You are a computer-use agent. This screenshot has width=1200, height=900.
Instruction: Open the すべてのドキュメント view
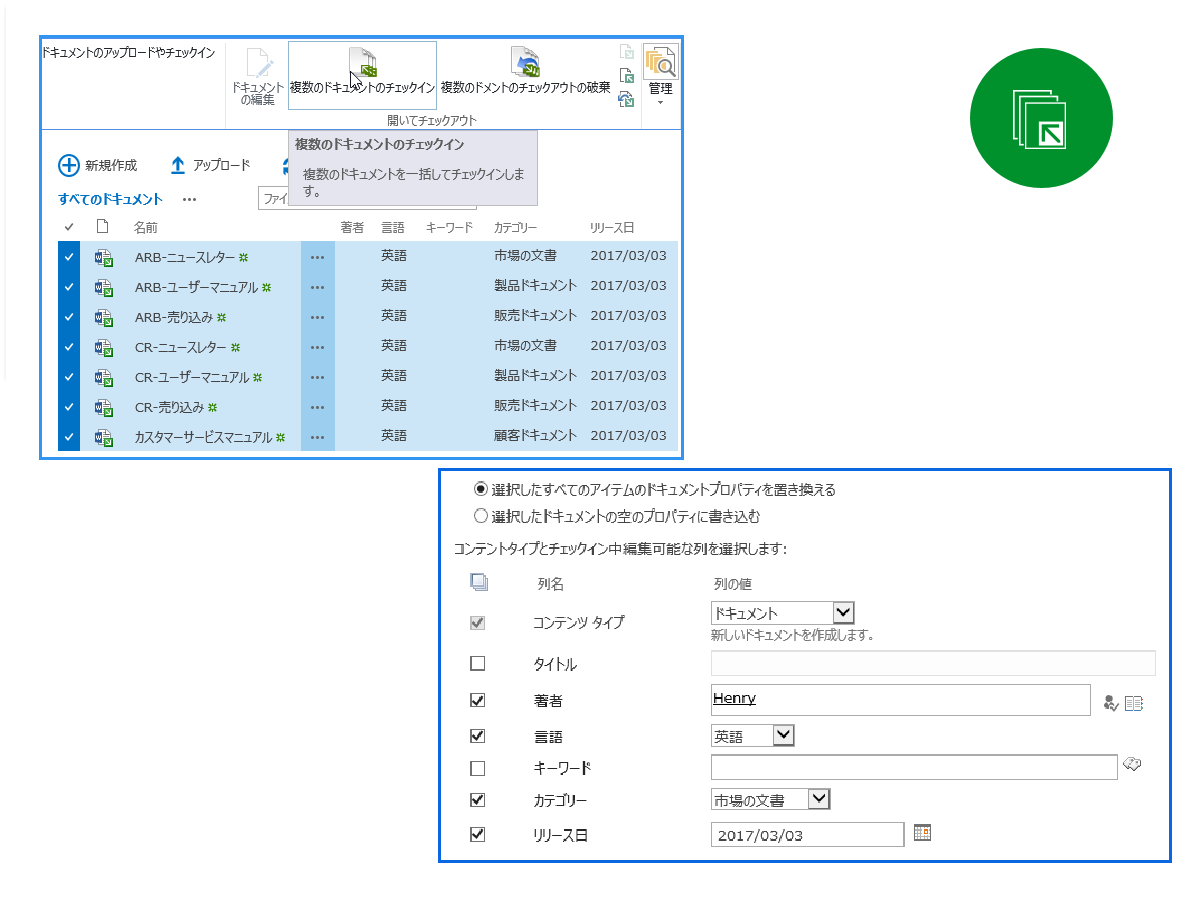110,199
